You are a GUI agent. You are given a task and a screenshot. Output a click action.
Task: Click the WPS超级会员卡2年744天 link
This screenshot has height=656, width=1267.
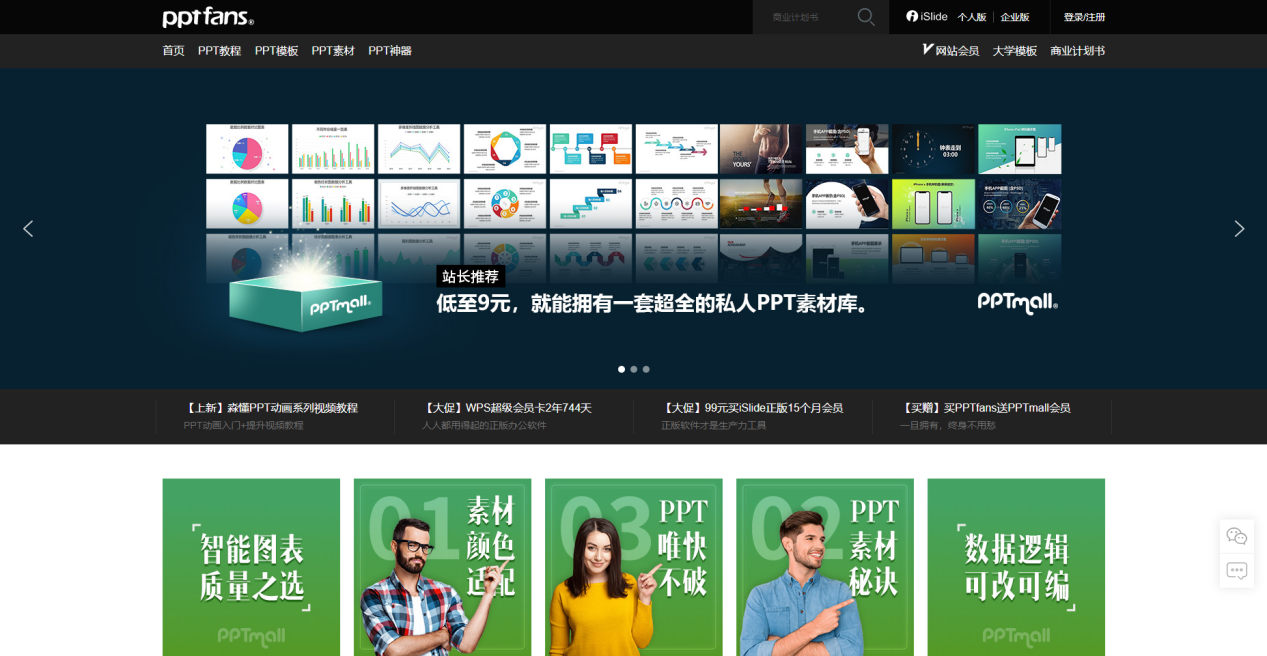507,408
